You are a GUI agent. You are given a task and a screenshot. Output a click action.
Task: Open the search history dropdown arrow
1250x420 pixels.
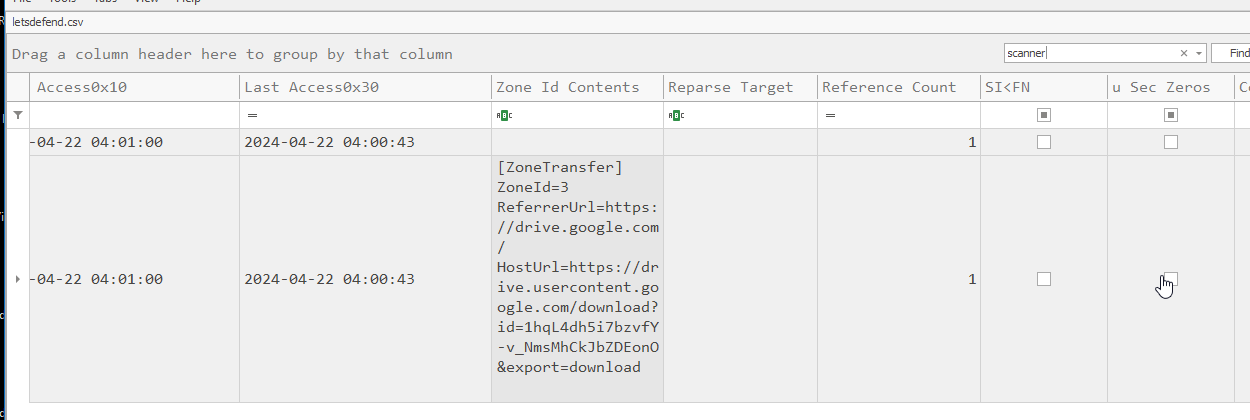pyautogui.click(x=1199, y=53)
